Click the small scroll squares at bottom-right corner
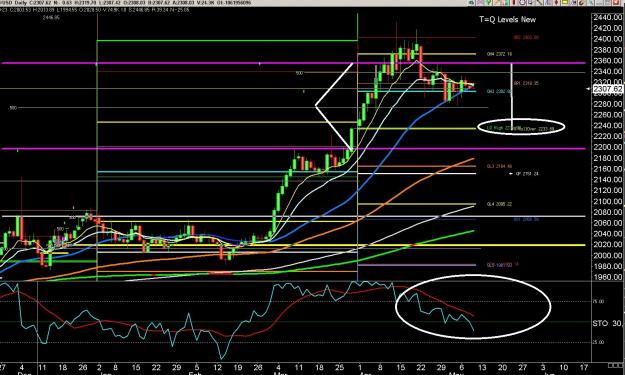Image resolution: width=625 pixels, height=375 pixels. [616, 365]
